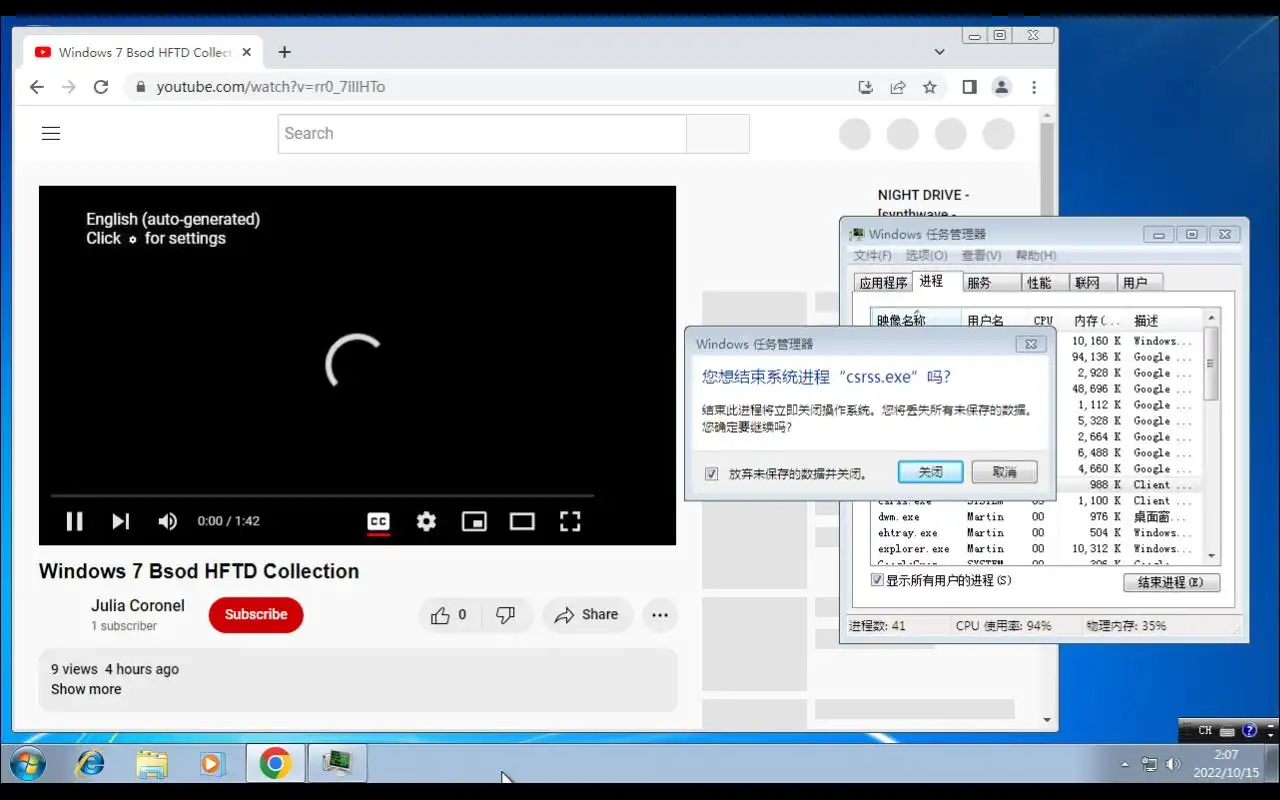Click the Chrome address bar URL
This screenshot has width=1280, height=800.
point(270,87)
